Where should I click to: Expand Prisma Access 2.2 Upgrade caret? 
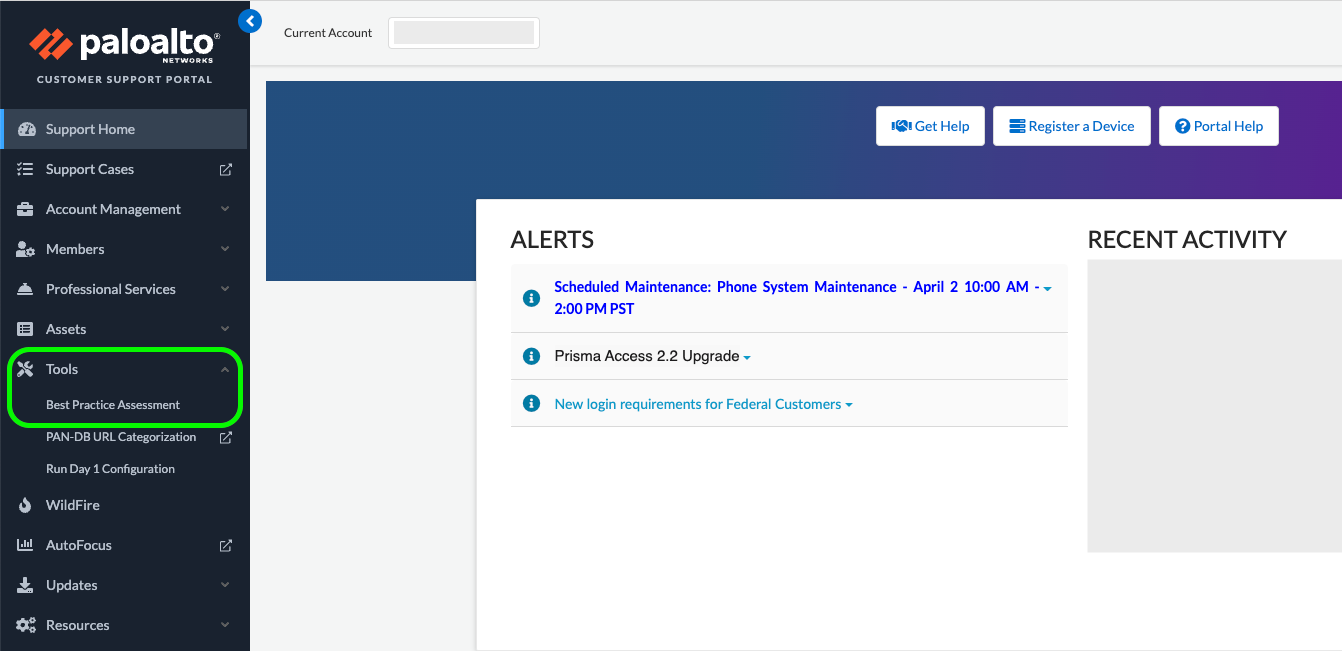click(747, 358)
